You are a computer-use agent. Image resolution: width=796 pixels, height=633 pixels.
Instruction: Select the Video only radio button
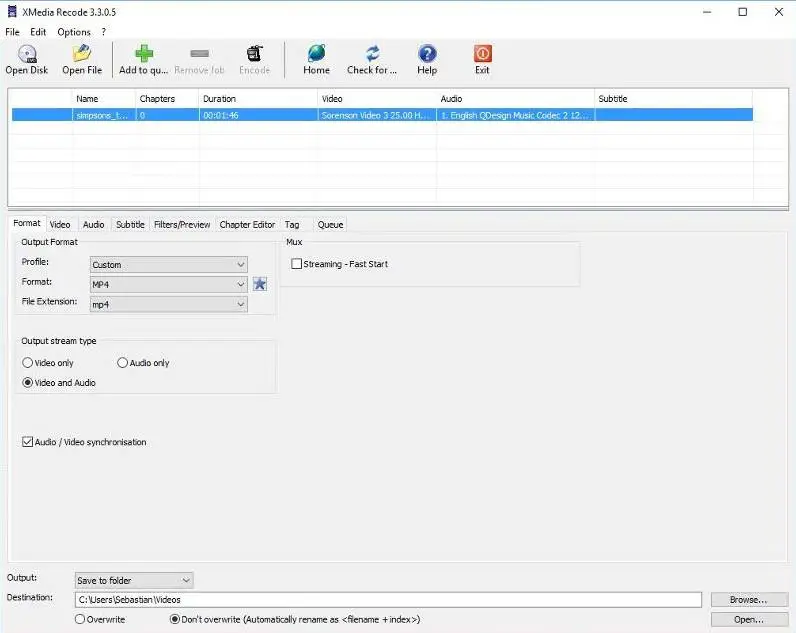pyautogui.click(x=27, y=362)
